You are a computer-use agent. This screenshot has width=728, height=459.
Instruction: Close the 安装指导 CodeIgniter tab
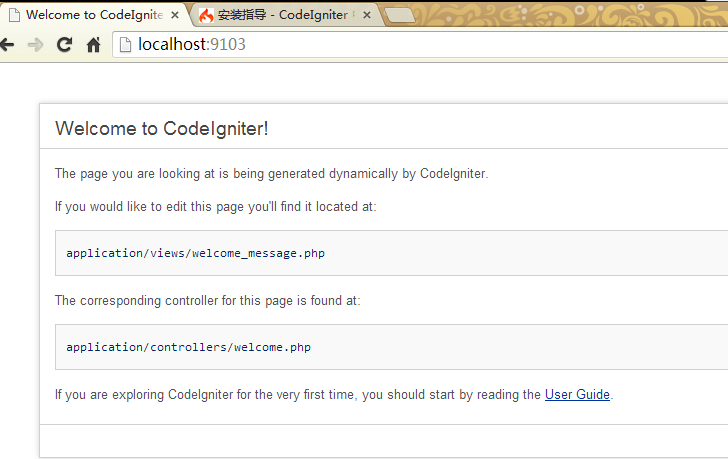pos(366,16)
